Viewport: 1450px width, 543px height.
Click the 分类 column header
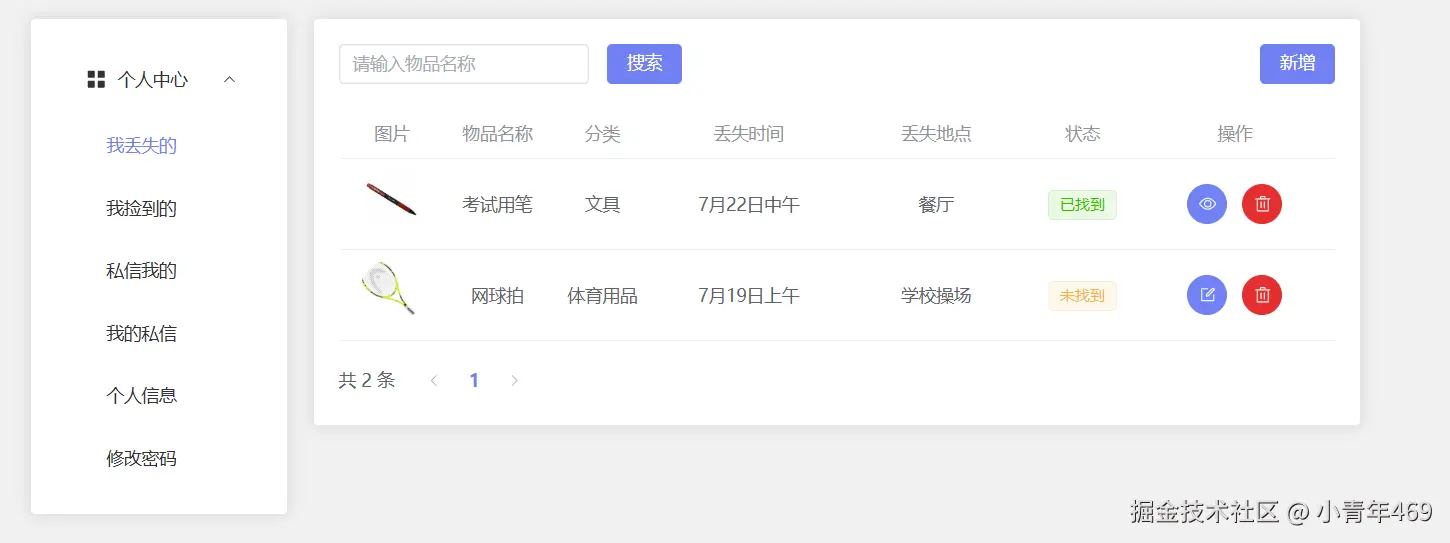pos(602,134)
